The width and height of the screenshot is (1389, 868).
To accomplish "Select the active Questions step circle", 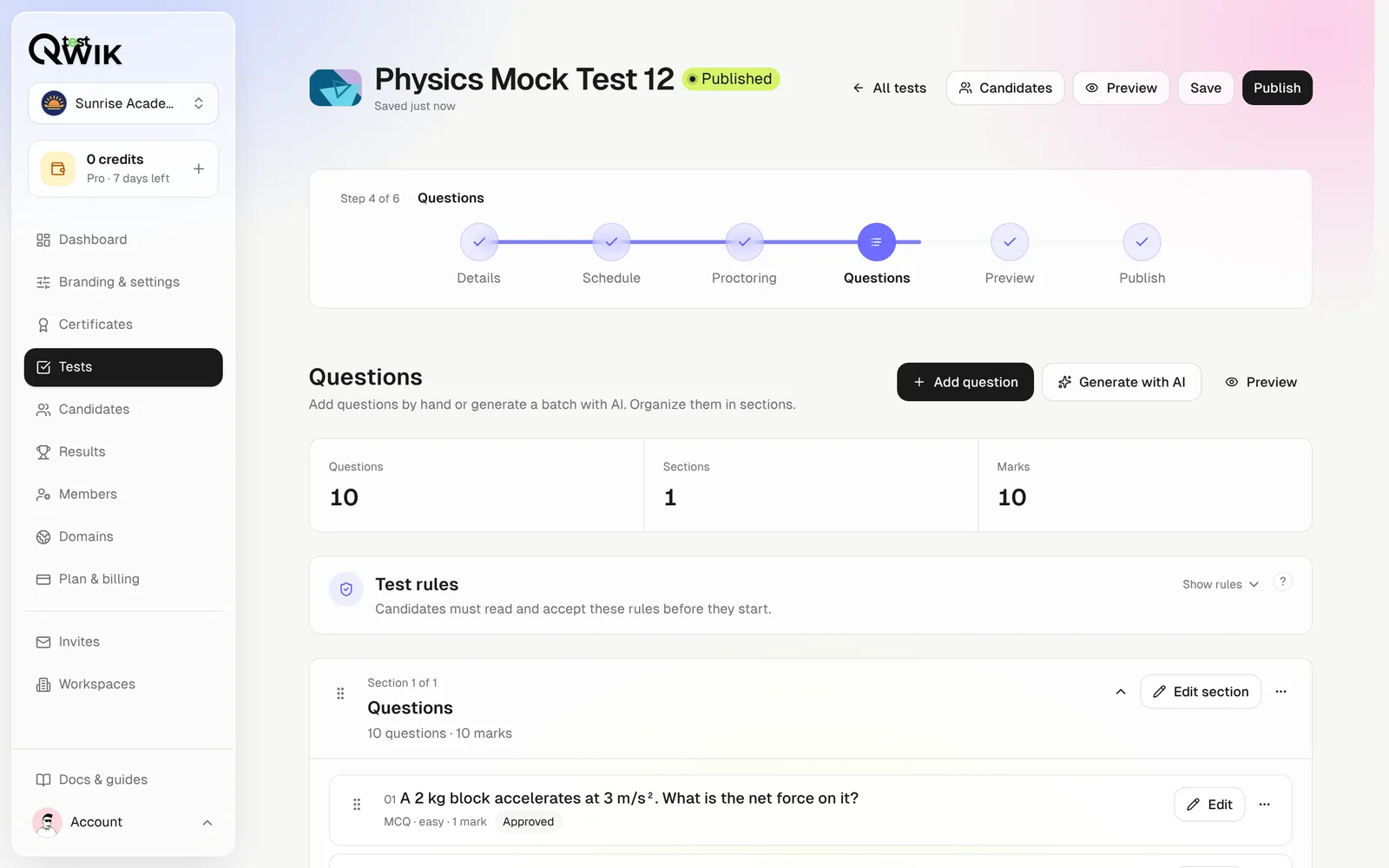I will (x=877, y=242).
